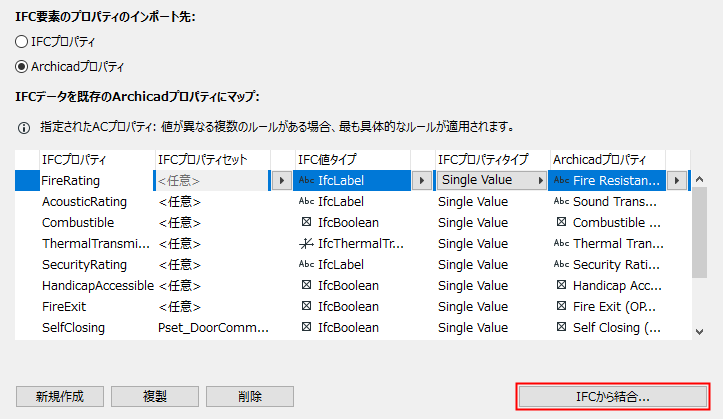The width and height of the screenshot is (723, 419).
Task: Click the IFCプロパティ column header
Action: tap(74, 159)
